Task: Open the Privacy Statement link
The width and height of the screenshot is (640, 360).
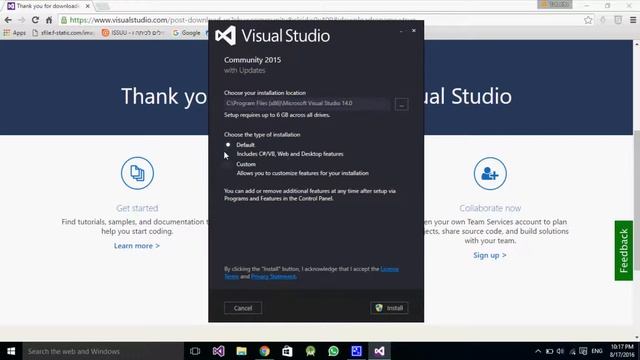Action: (273, 276)
